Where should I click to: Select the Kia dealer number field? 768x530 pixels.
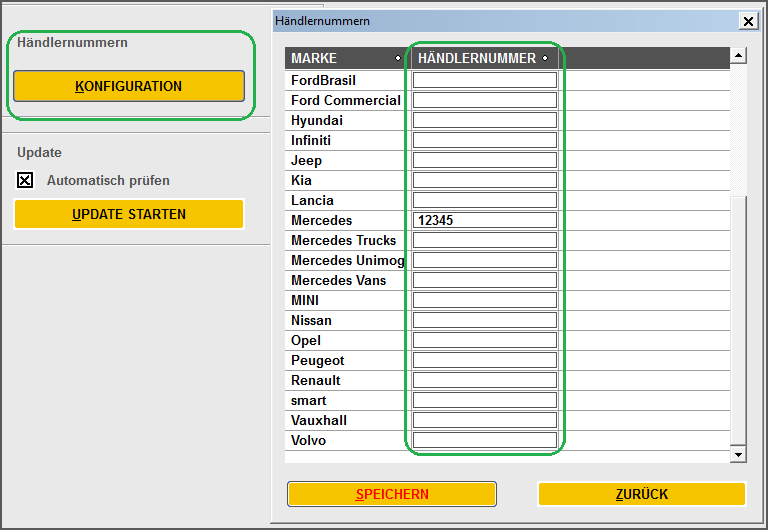tap(484, 180)
